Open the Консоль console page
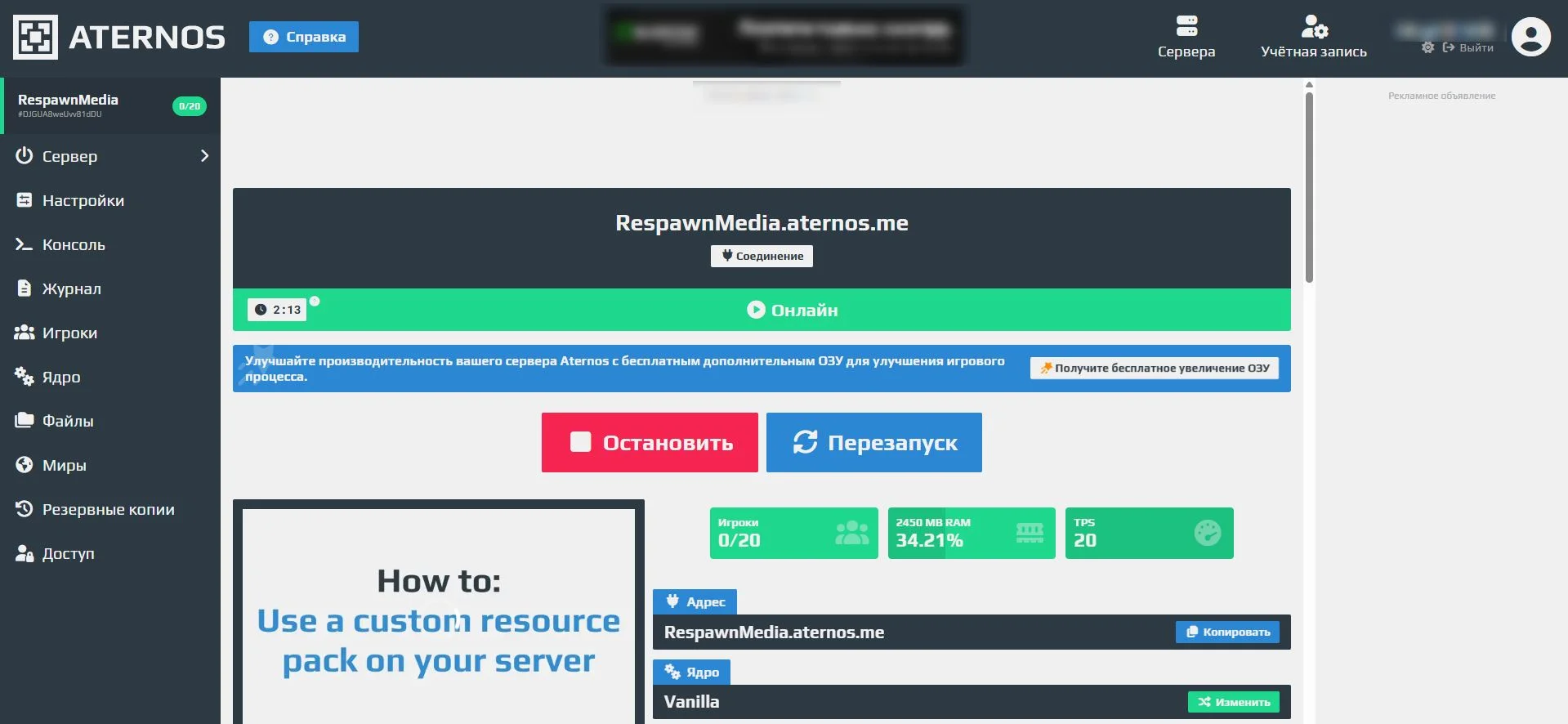 click(x=110, y=244)
